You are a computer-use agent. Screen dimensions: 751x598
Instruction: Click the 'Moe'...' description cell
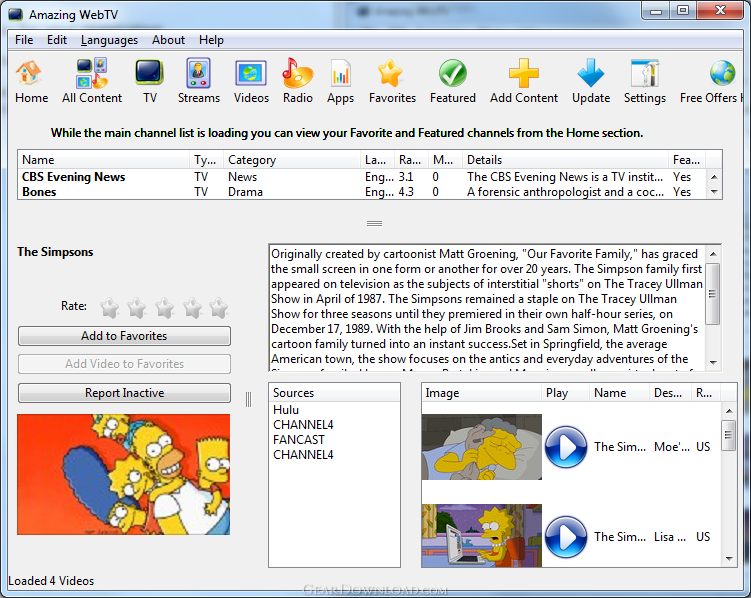click(x=672, y=447)
